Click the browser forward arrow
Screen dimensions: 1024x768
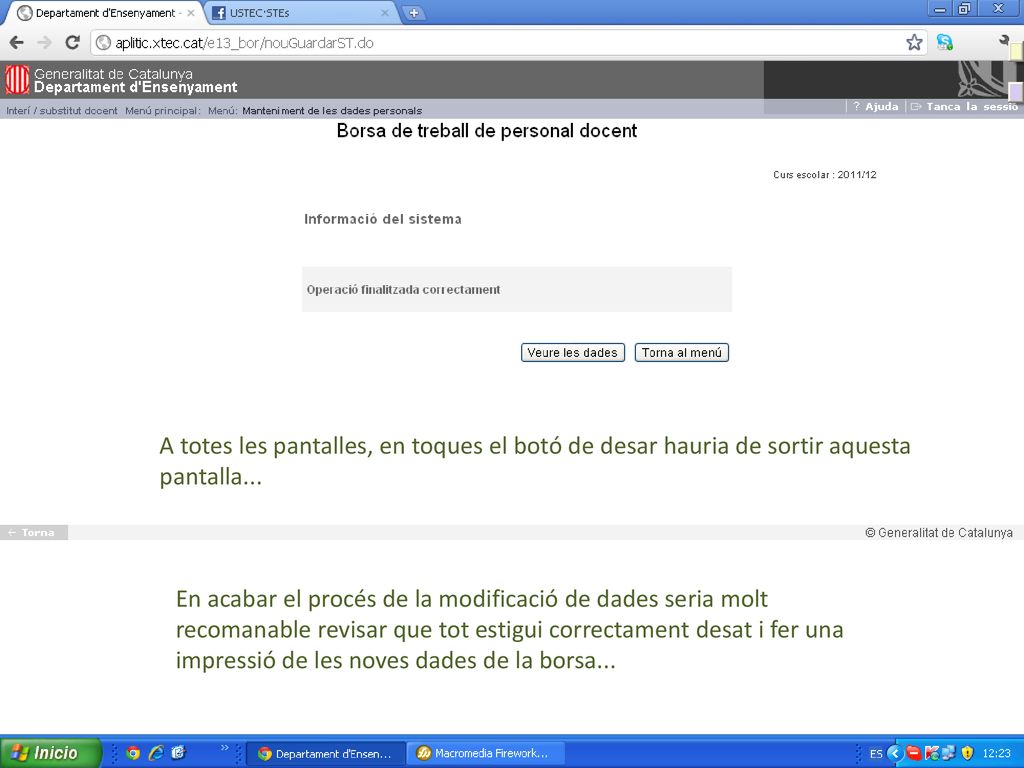(x=44, y=43)
